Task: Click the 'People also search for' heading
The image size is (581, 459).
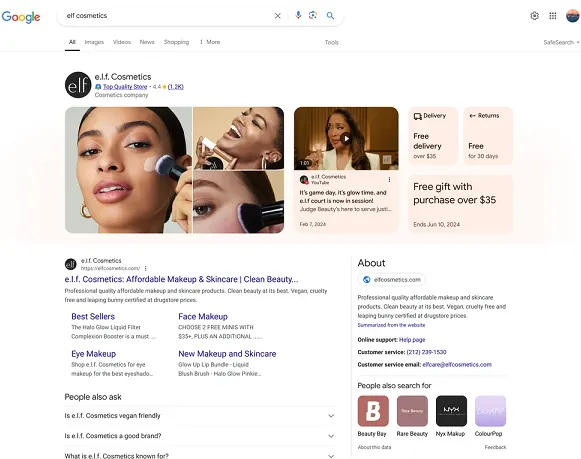Action: tap(394, 386)
